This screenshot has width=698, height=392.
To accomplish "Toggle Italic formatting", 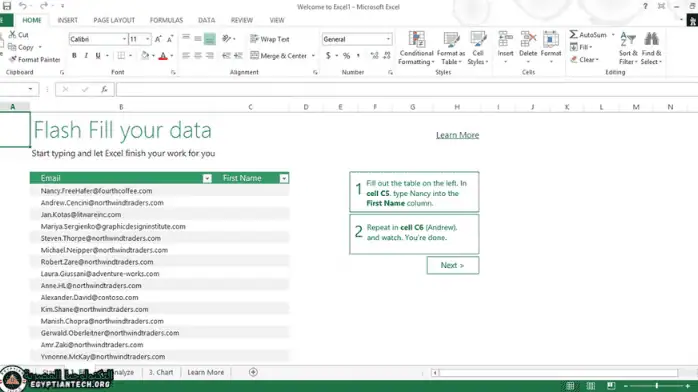I will [86, 56].
